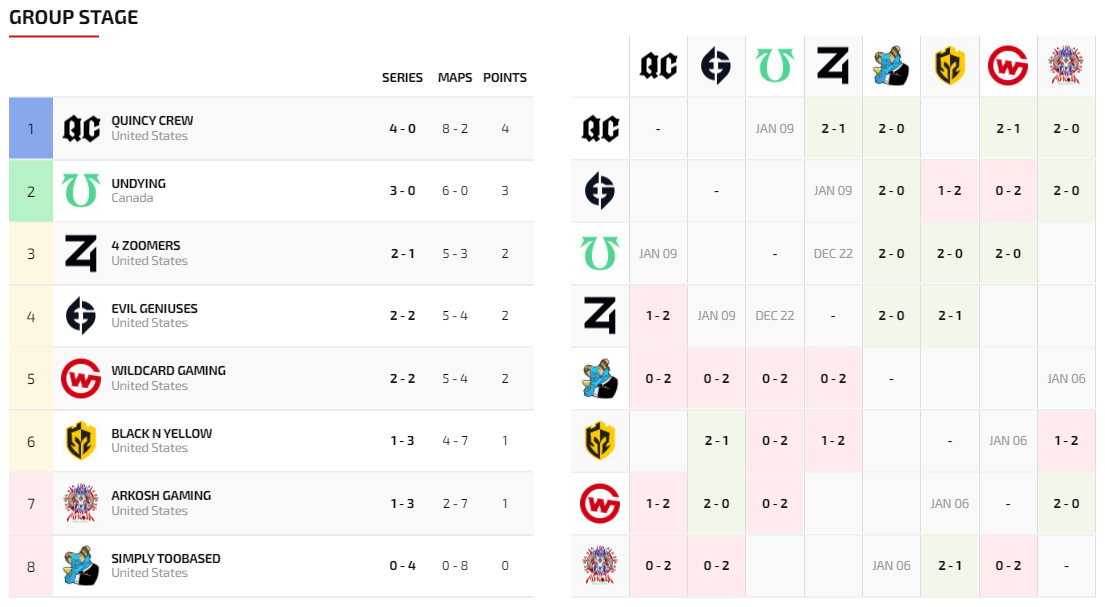The height and width of the screenshot is (607, 1105).
Task: Click the blue rank 1 position cell
Action: pyautogui.click(x=30, y=128)
